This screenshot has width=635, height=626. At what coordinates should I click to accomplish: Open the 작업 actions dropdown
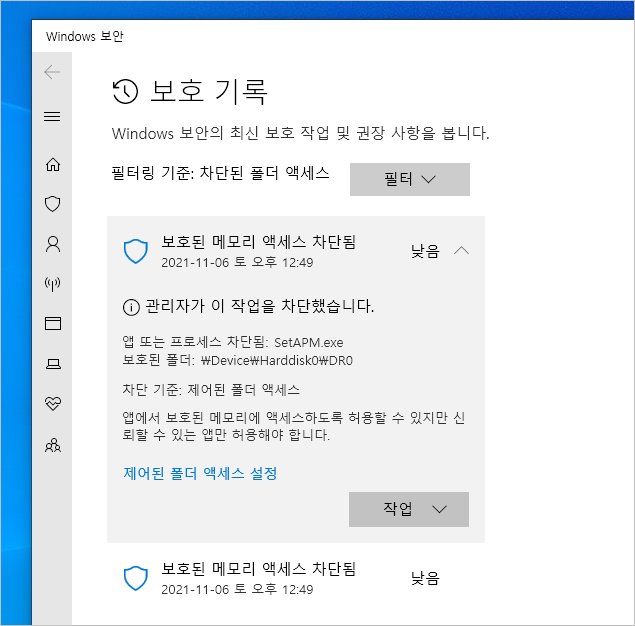tap(409, 509)
